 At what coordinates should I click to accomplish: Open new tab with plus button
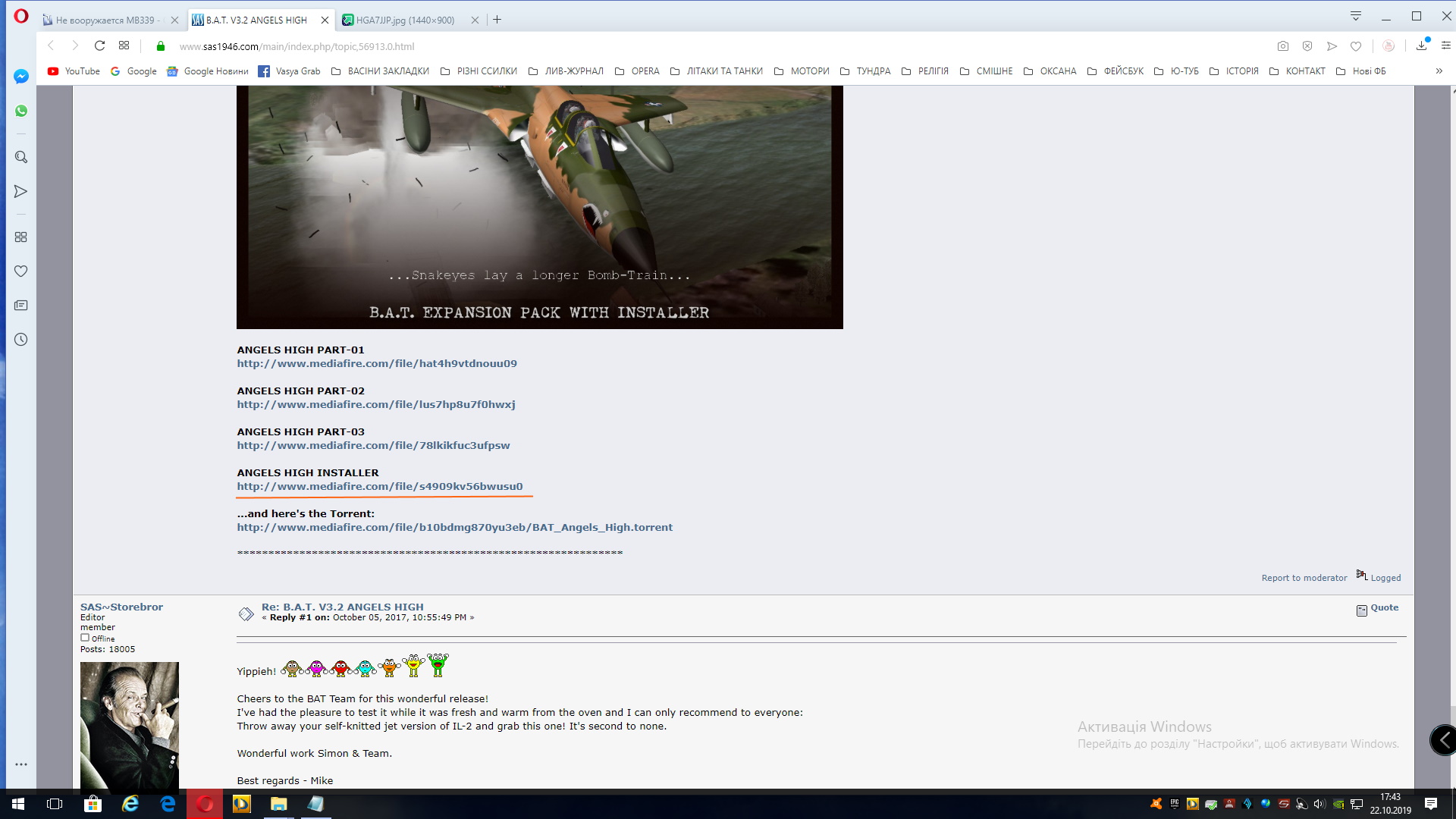[x=497, y=20]
